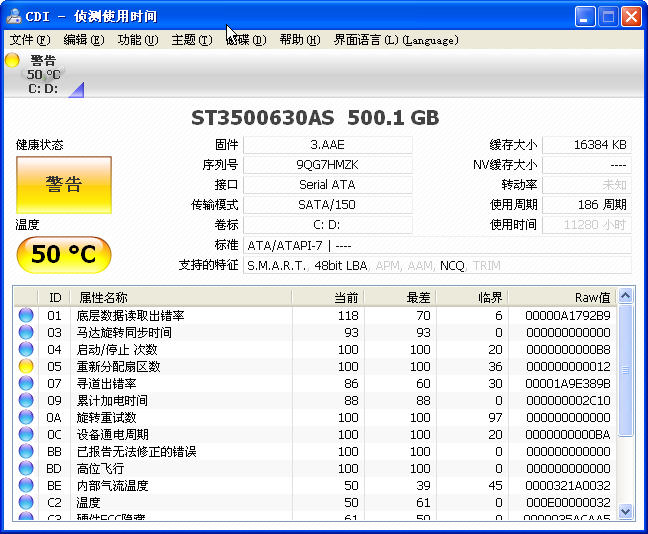Click the serial number field 9QG7HMZK
This screenshot has width=648, height=534.
pos(327,165)
